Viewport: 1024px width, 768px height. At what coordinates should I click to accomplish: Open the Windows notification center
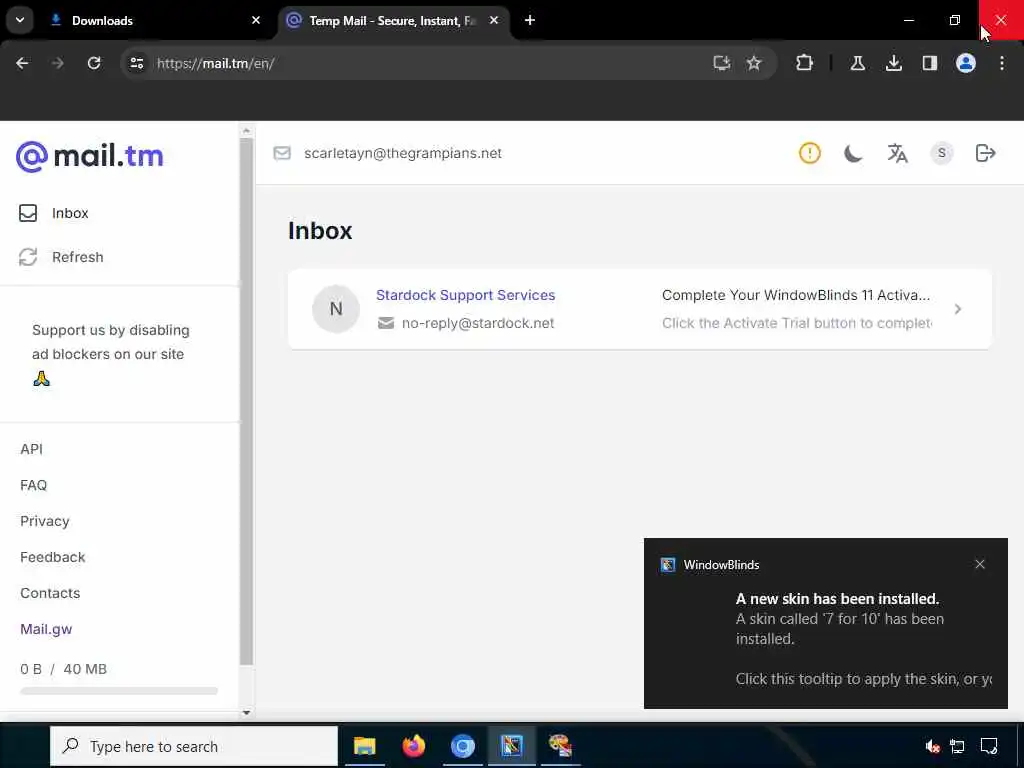pyautogui.click(x=989, y=746)
